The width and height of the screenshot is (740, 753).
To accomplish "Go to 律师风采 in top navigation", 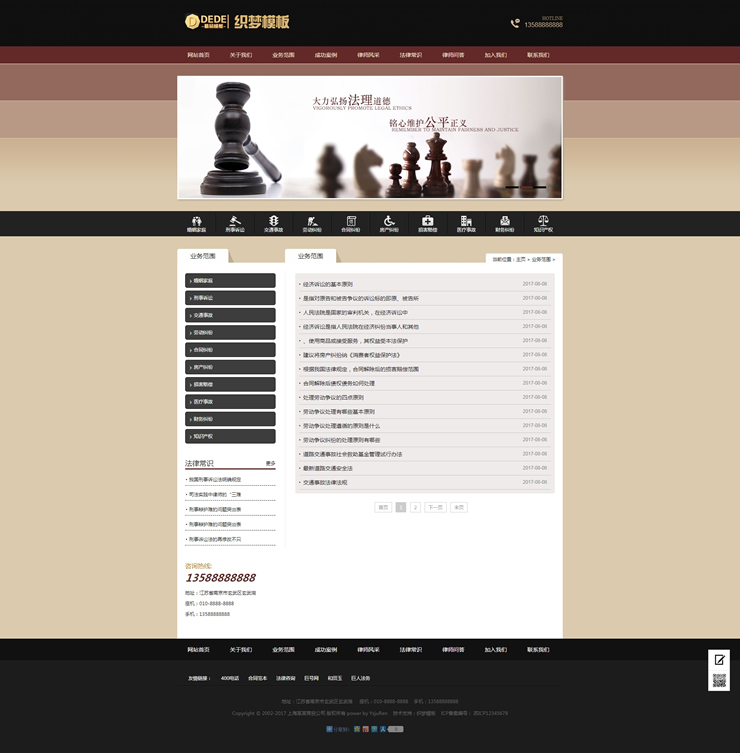I will pos(368,55).
